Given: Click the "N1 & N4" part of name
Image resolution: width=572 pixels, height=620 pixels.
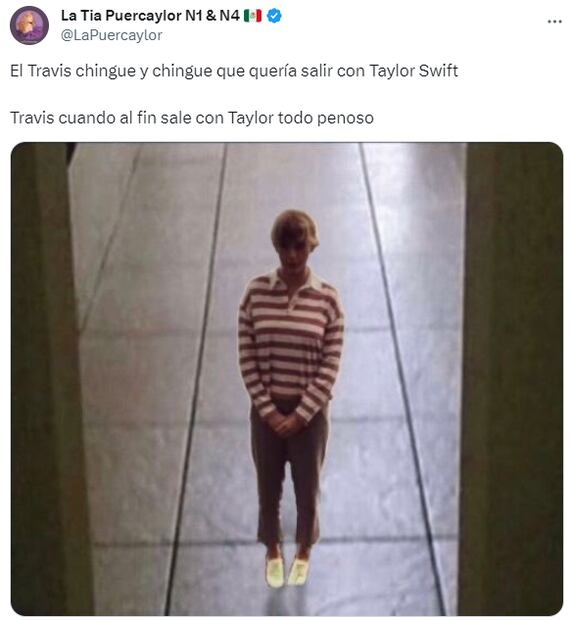Looking at the screenshot, I should point(212,16).
